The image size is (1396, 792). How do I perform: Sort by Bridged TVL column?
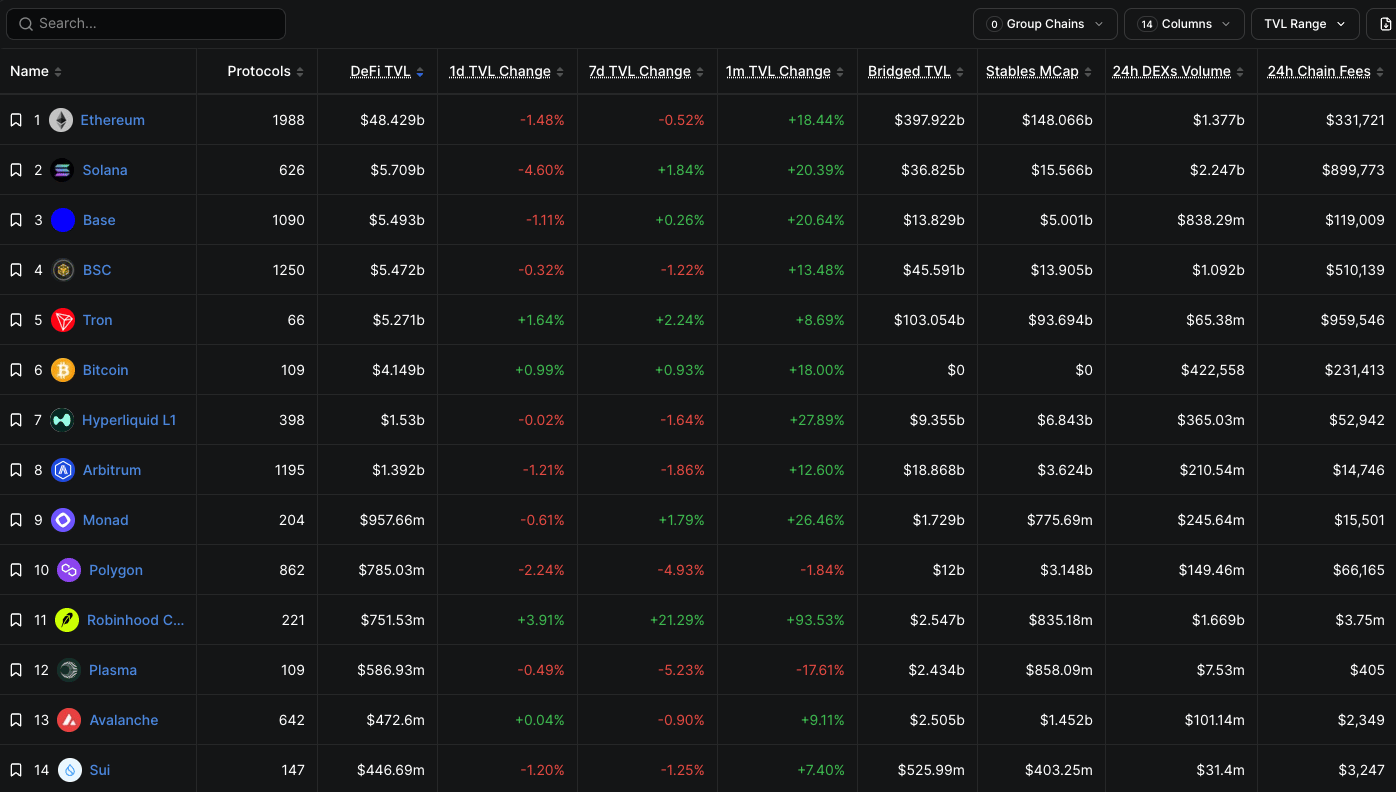point(916,72)
